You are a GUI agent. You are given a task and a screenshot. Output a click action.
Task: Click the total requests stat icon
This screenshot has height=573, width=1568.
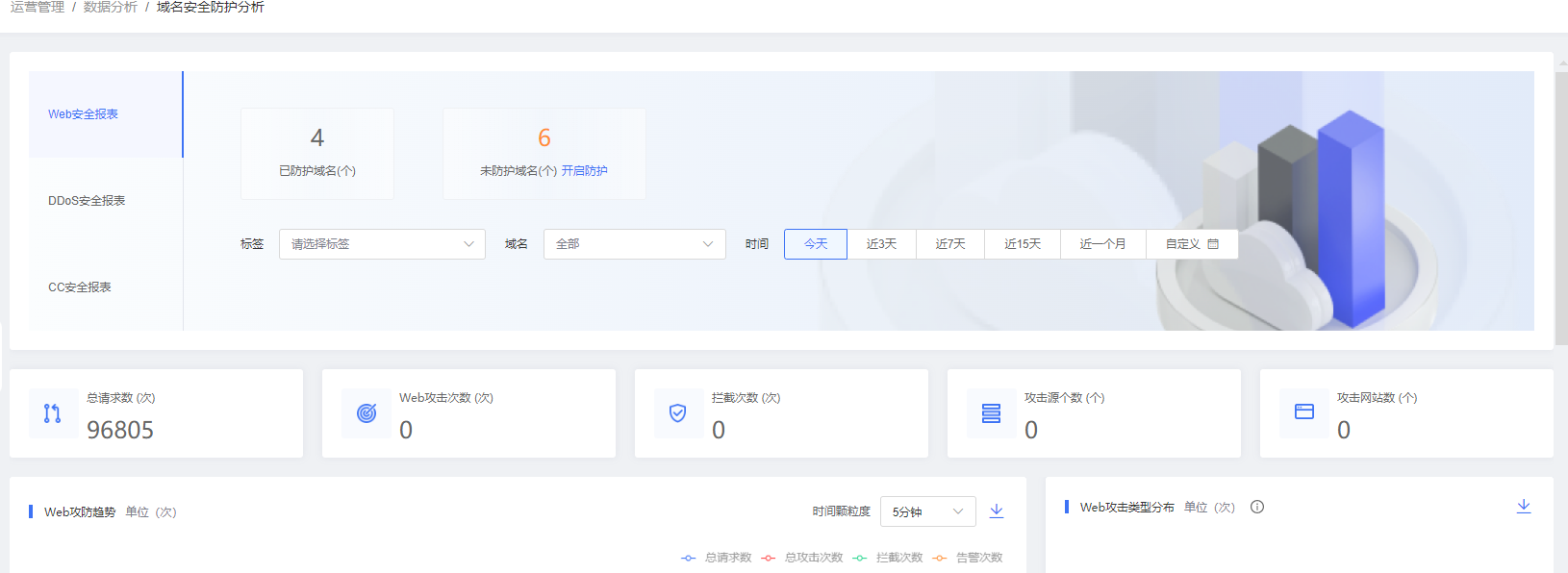53,413
